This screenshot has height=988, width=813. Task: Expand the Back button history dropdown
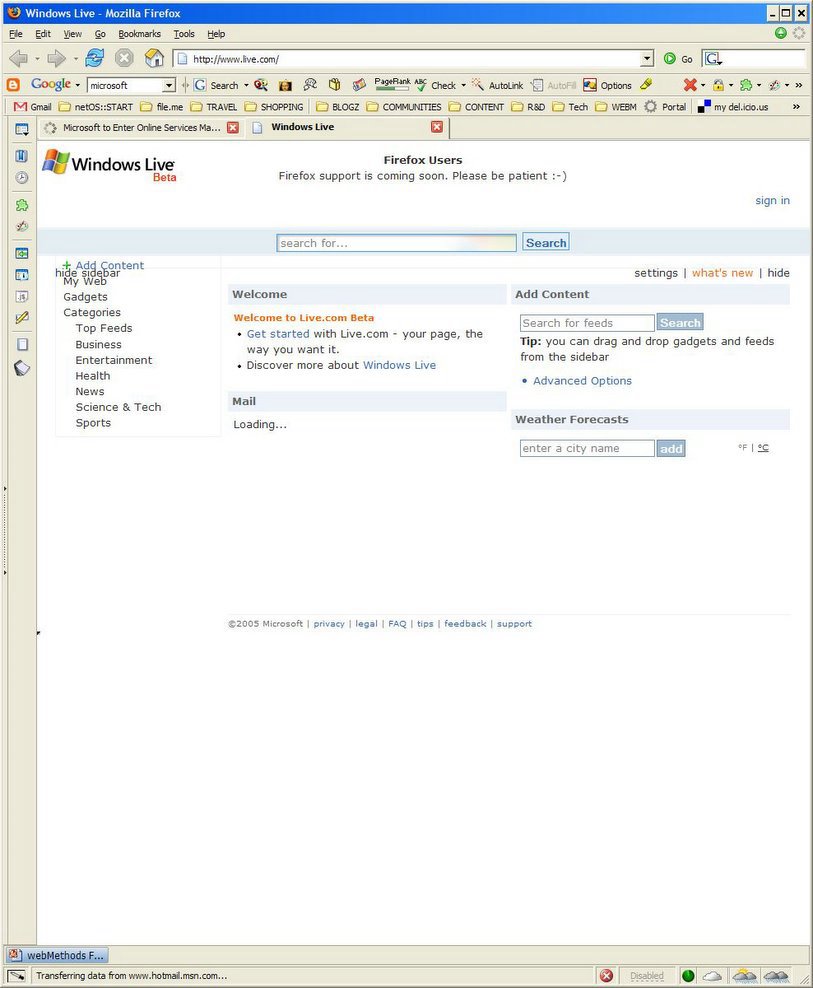[x=37, y=59]
